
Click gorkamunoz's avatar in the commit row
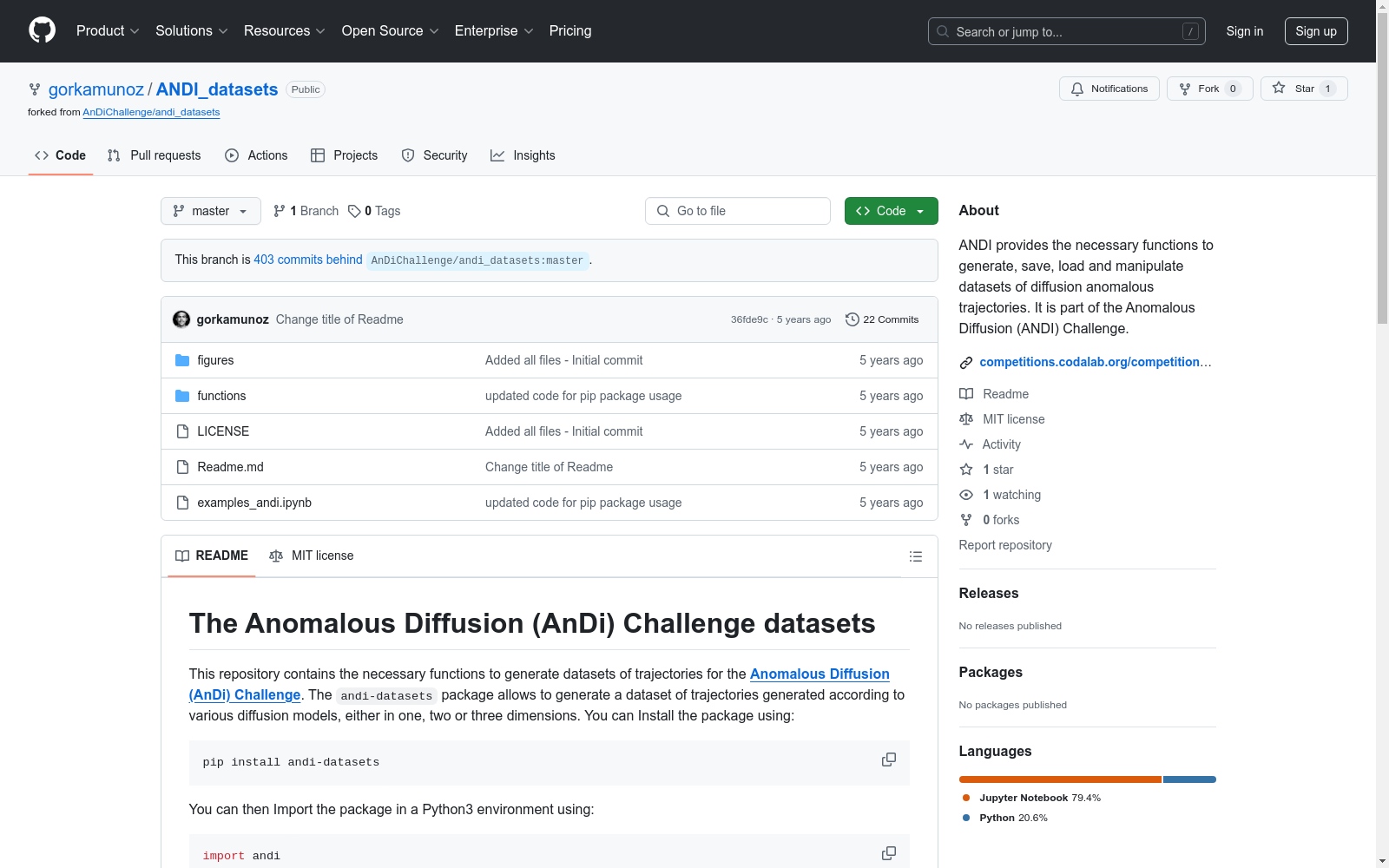click(181, 319)
